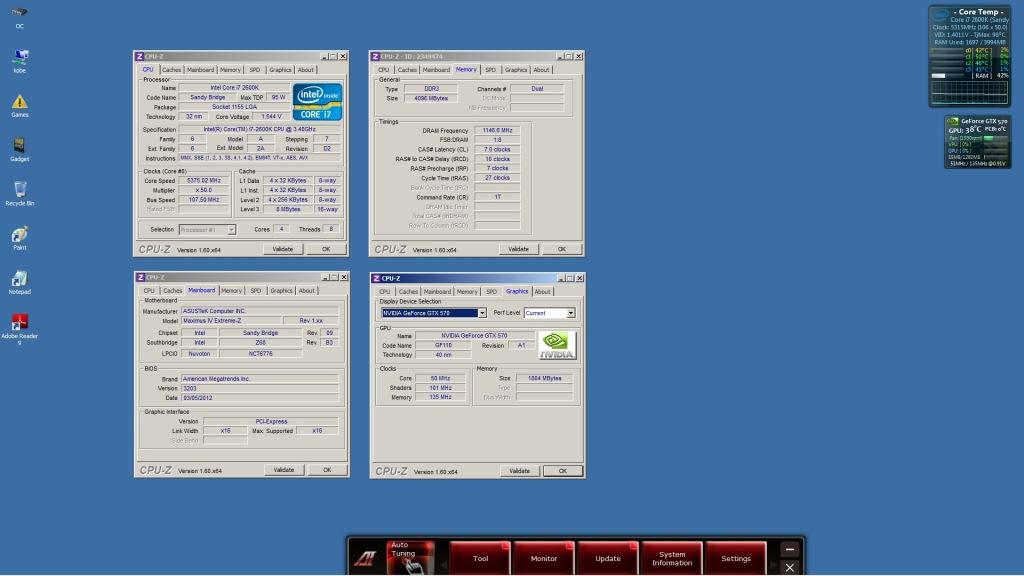Open System Information in AI Suite

pyautogui.click(x=672, y=558)
